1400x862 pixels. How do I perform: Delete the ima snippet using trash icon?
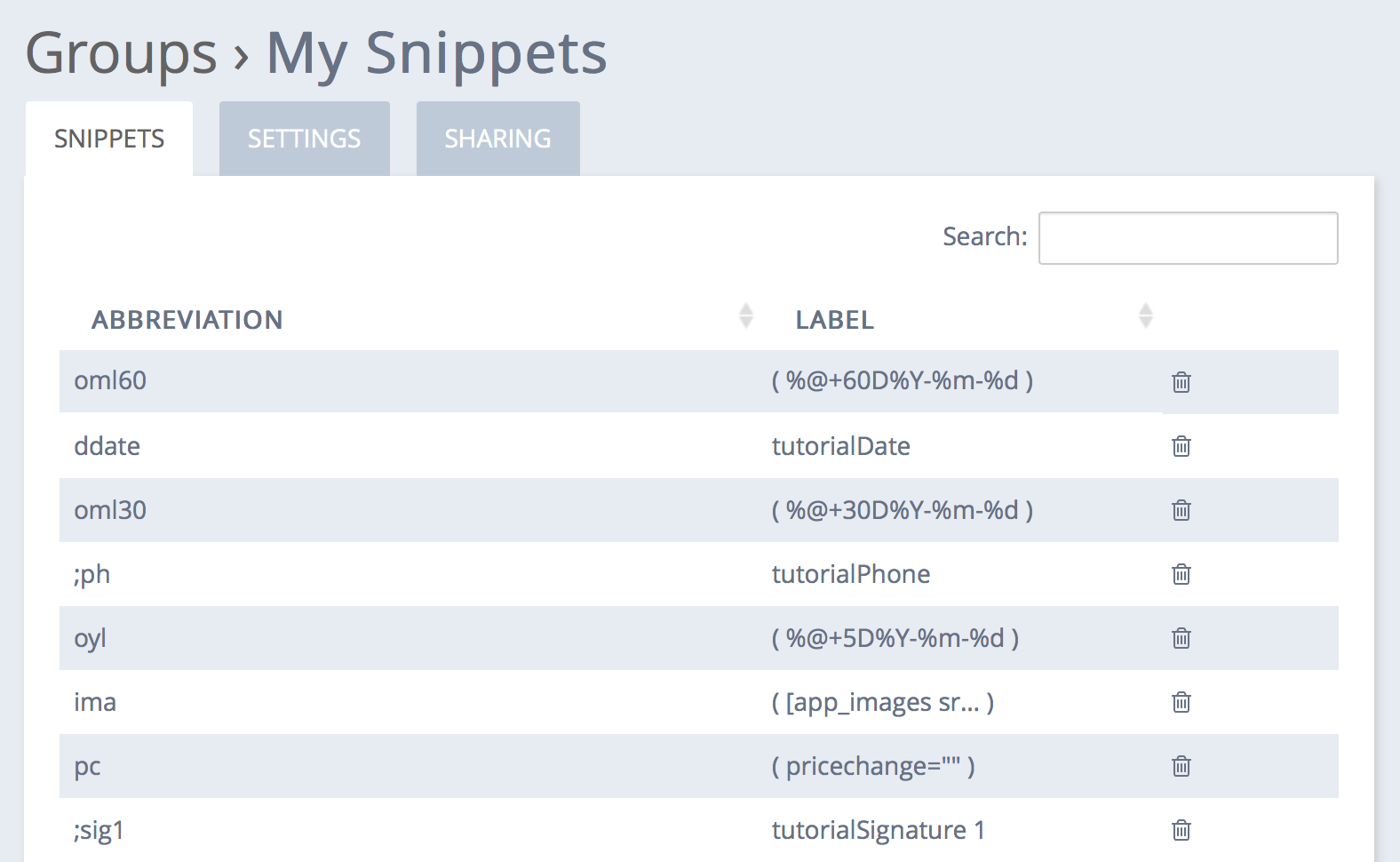click(1181, 702)
